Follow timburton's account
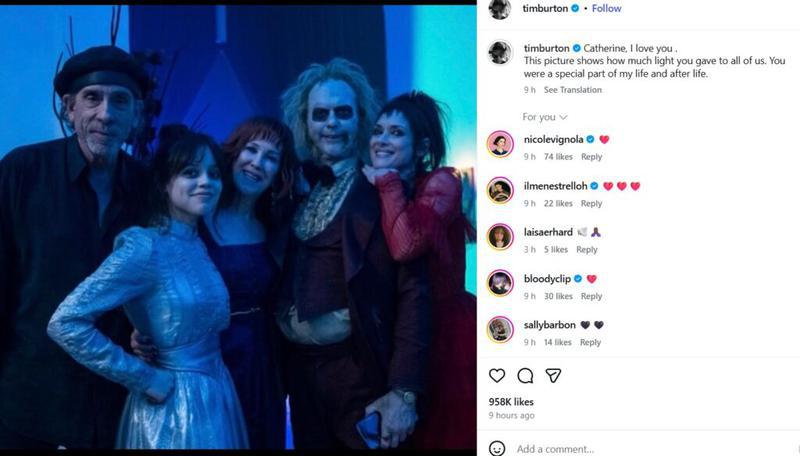The width and height of the screenshot is (800, 456). (x=607, y=8)
